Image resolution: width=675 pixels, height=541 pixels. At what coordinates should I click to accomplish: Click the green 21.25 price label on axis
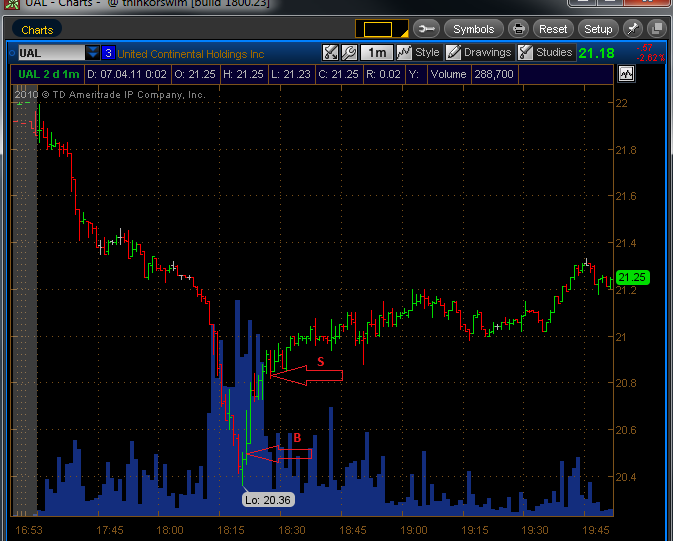click(x=632, y=277)
